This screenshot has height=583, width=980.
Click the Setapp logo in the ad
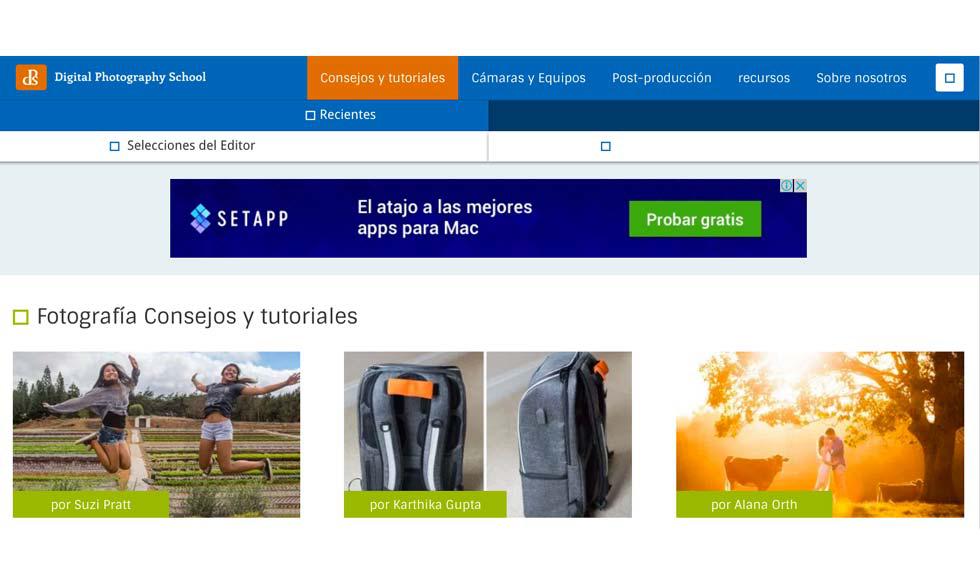239,219
